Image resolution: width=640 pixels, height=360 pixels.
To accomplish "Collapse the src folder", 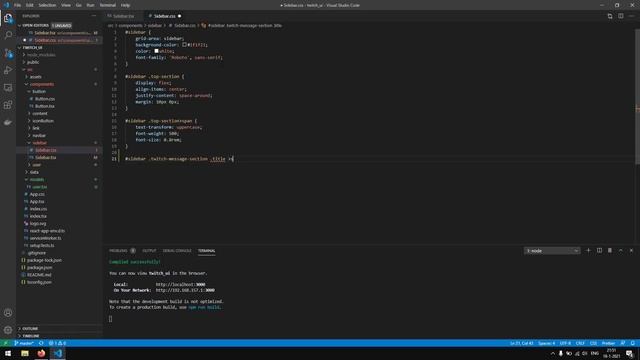I will pyautogui.click(x=29, y=69).
